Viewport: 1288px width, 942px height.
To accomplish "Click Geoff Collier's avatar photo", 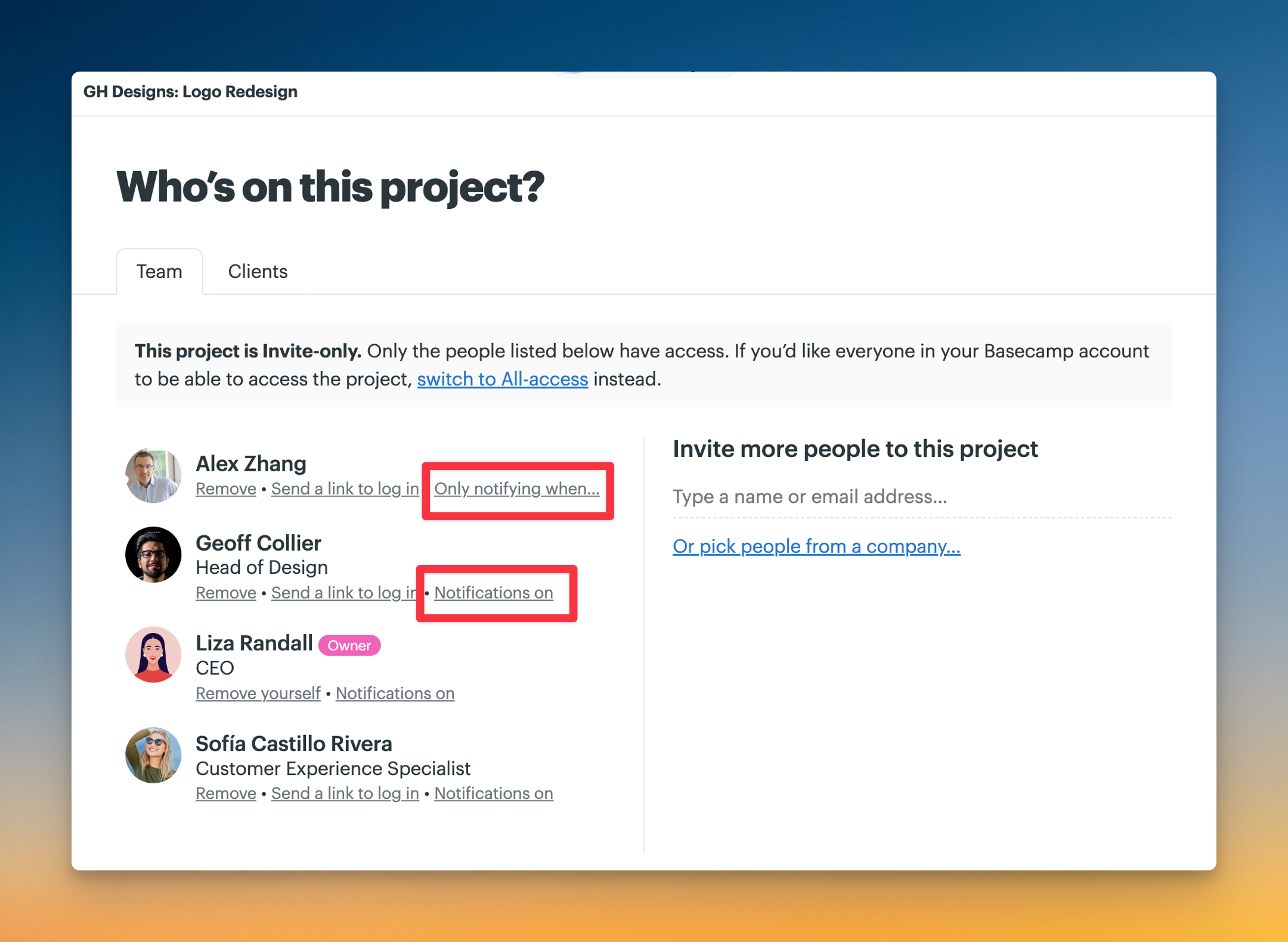I will click(153, 554).
